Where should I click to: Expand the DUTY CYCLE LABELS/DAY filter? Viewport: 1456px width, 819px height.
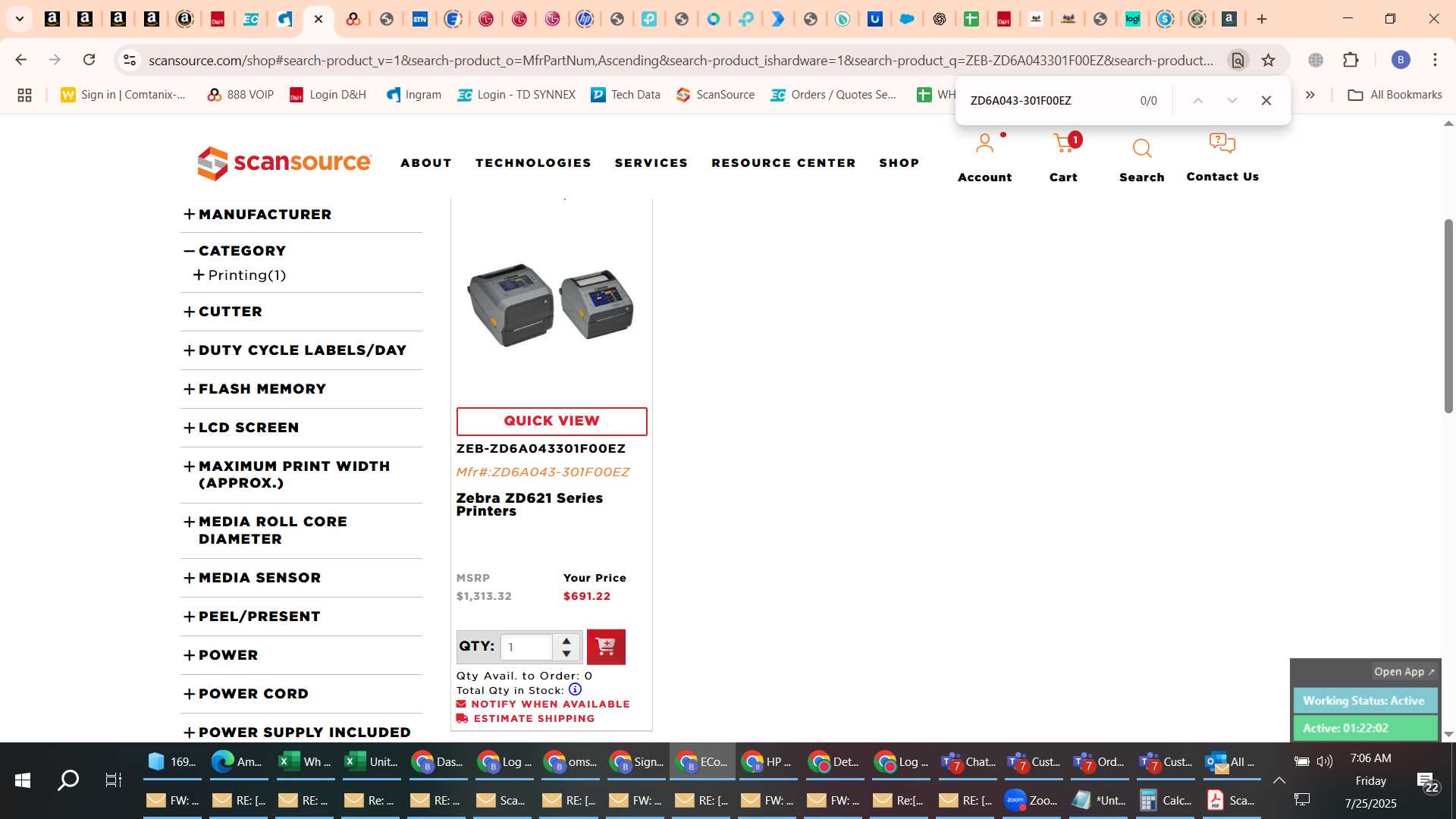click(x=296, y=350)
